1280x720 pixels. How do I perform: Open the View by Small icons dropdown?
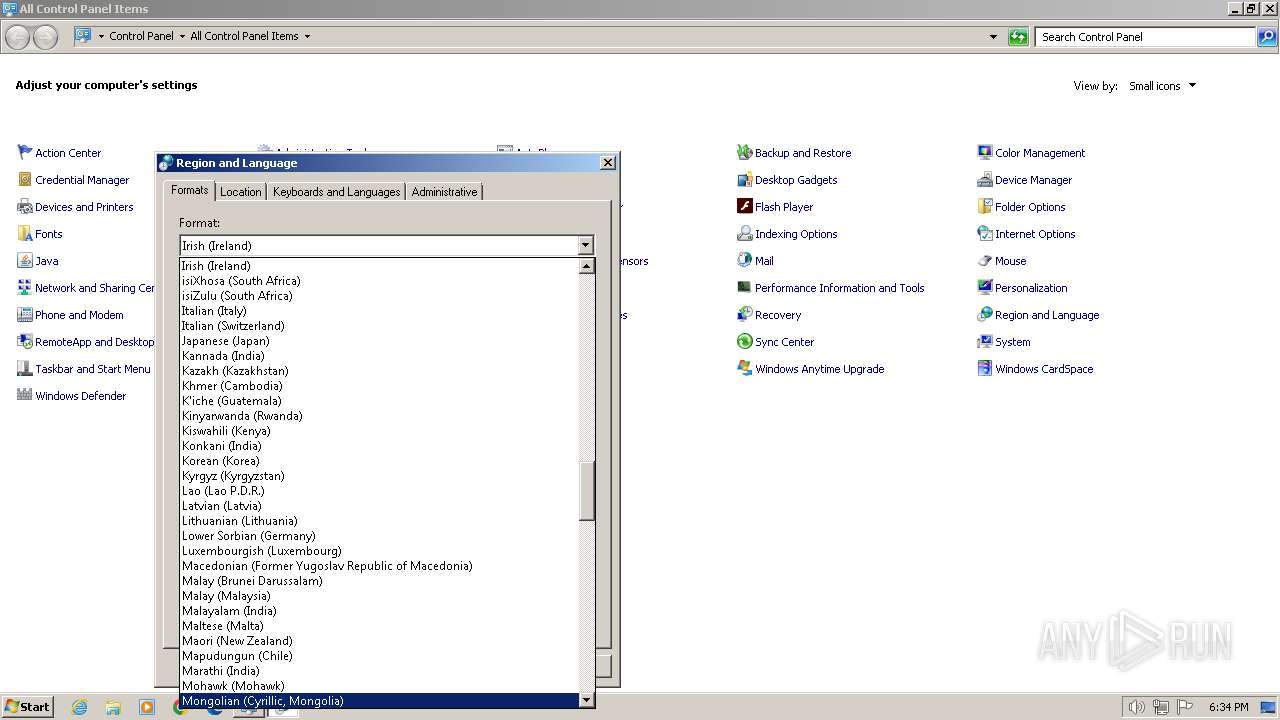click(1162, 86)
